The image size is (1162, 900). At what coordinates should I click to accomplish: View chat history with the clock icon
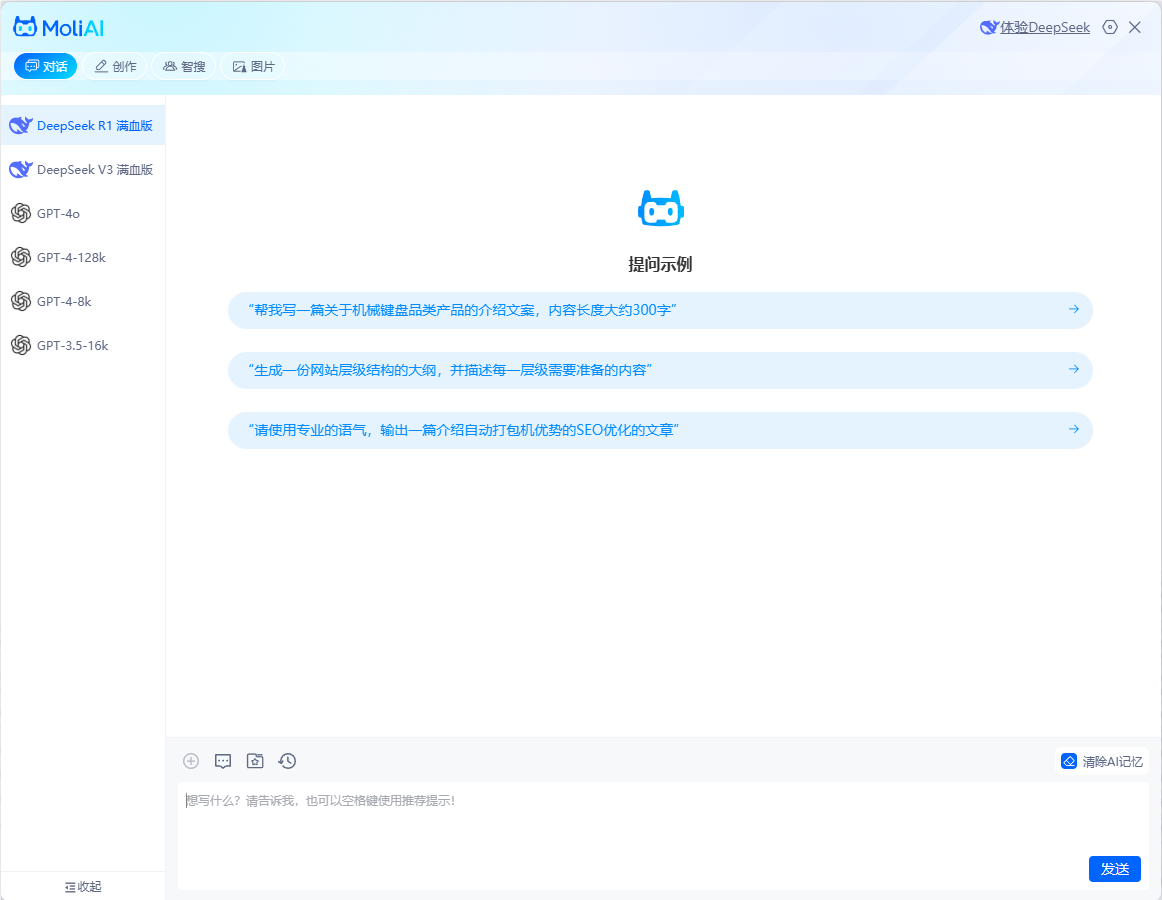point(287,761)
